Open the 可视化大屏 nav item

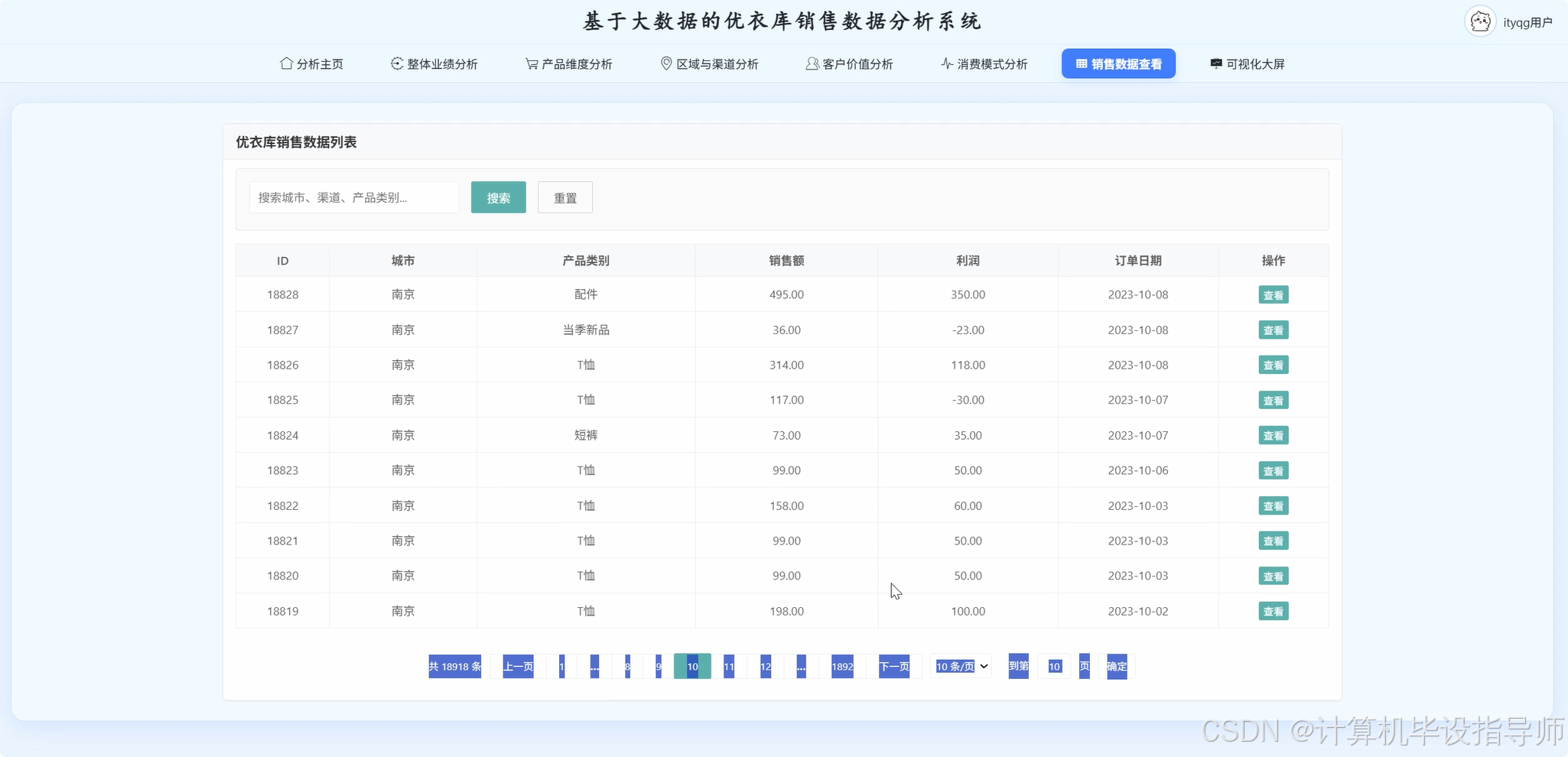pyautogui.click(x=1248, y=64)
